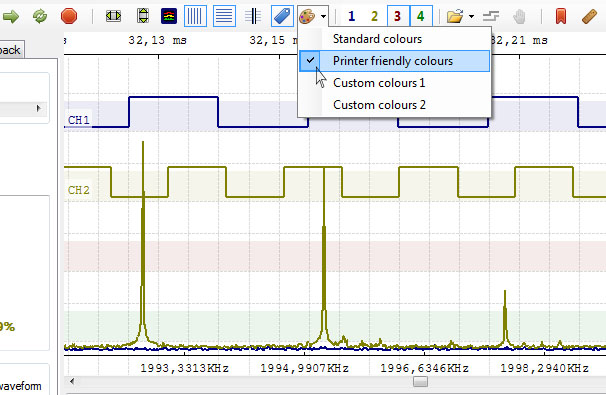The width and height of the screenshot is (606, 395).
Task: Toggle channel 4 display button
Action: click(x=421, y=16)
